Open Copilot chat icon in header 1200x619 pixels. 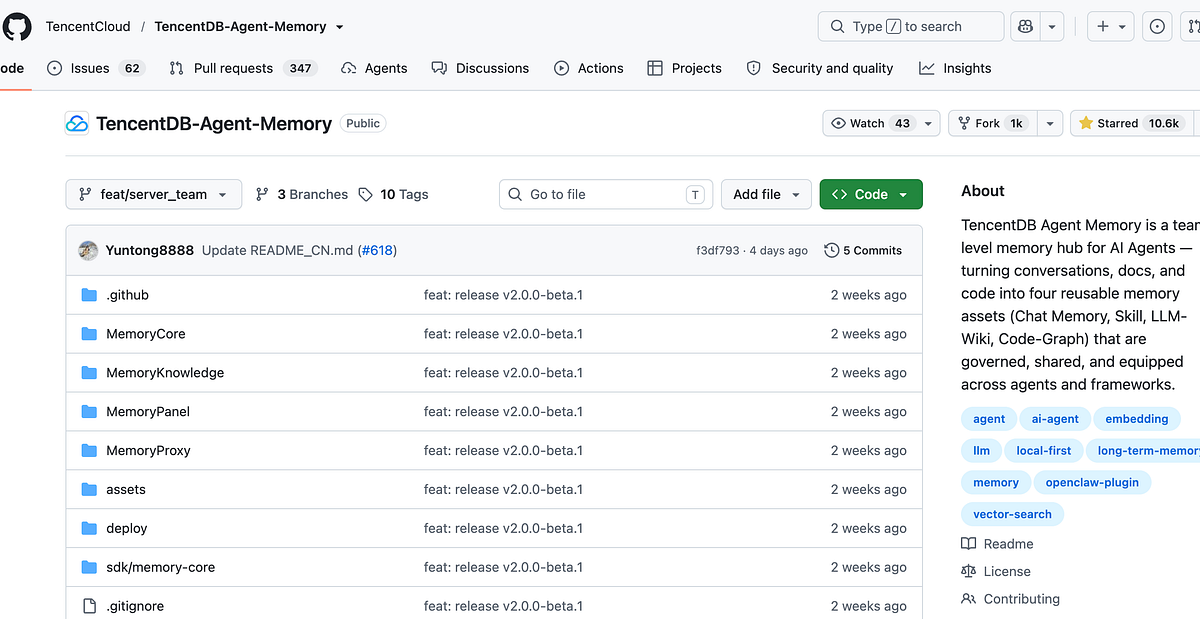1025,27
